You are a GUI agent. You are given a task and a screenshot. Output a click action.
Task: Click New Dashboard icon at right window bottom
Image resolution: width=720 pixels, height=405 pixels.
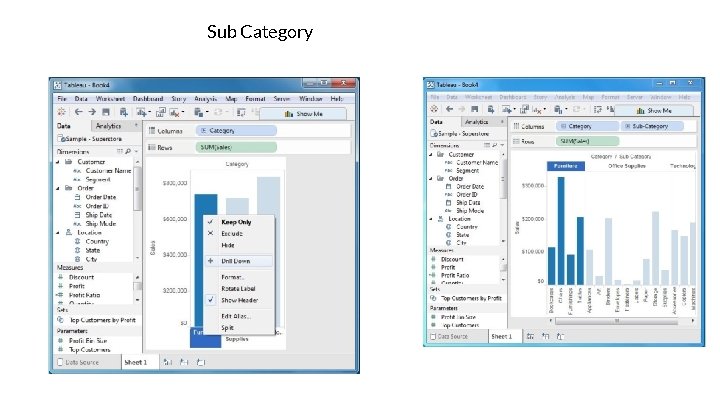point(545,336)
